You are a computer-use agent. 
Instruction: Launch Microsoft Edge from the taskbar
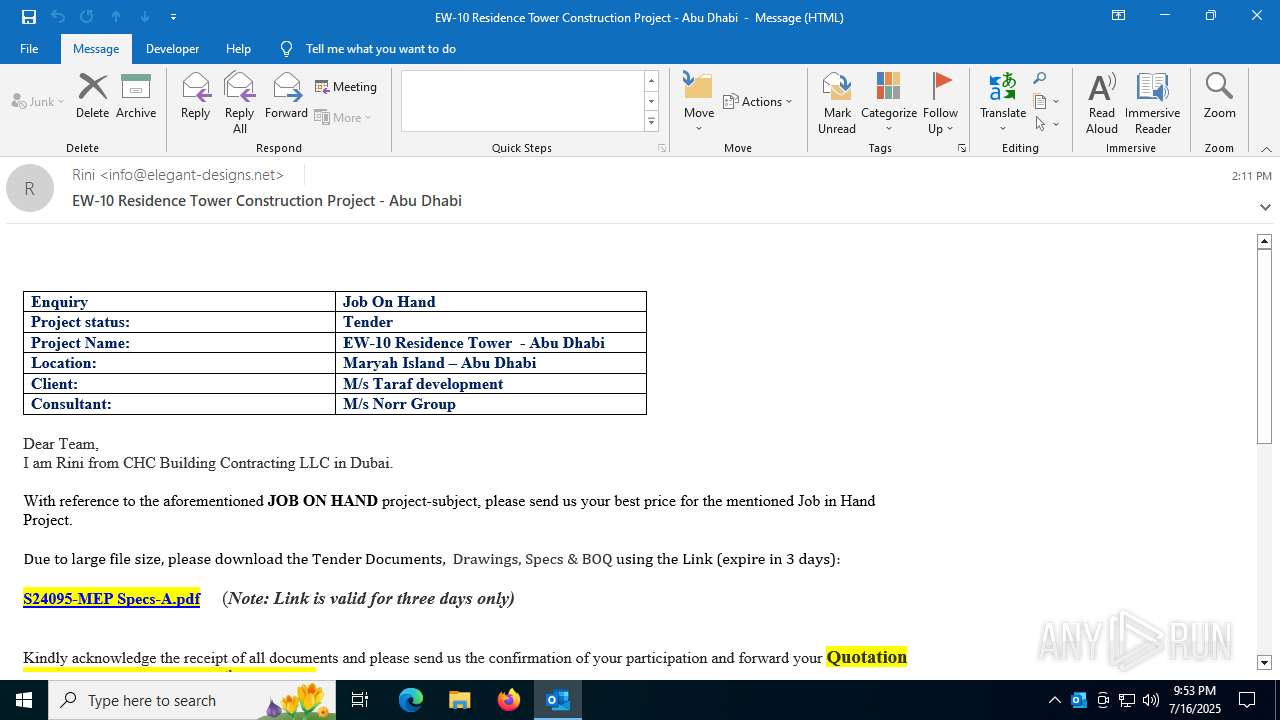point(411,700)
